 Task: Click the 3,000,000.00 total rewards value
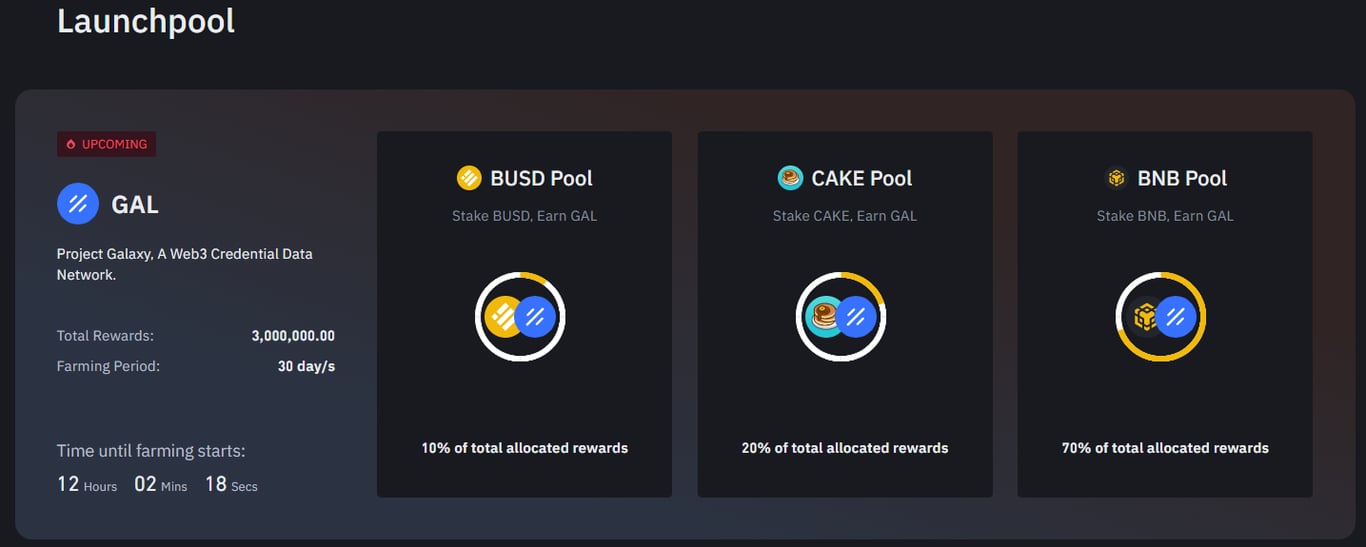pos(293,336)
